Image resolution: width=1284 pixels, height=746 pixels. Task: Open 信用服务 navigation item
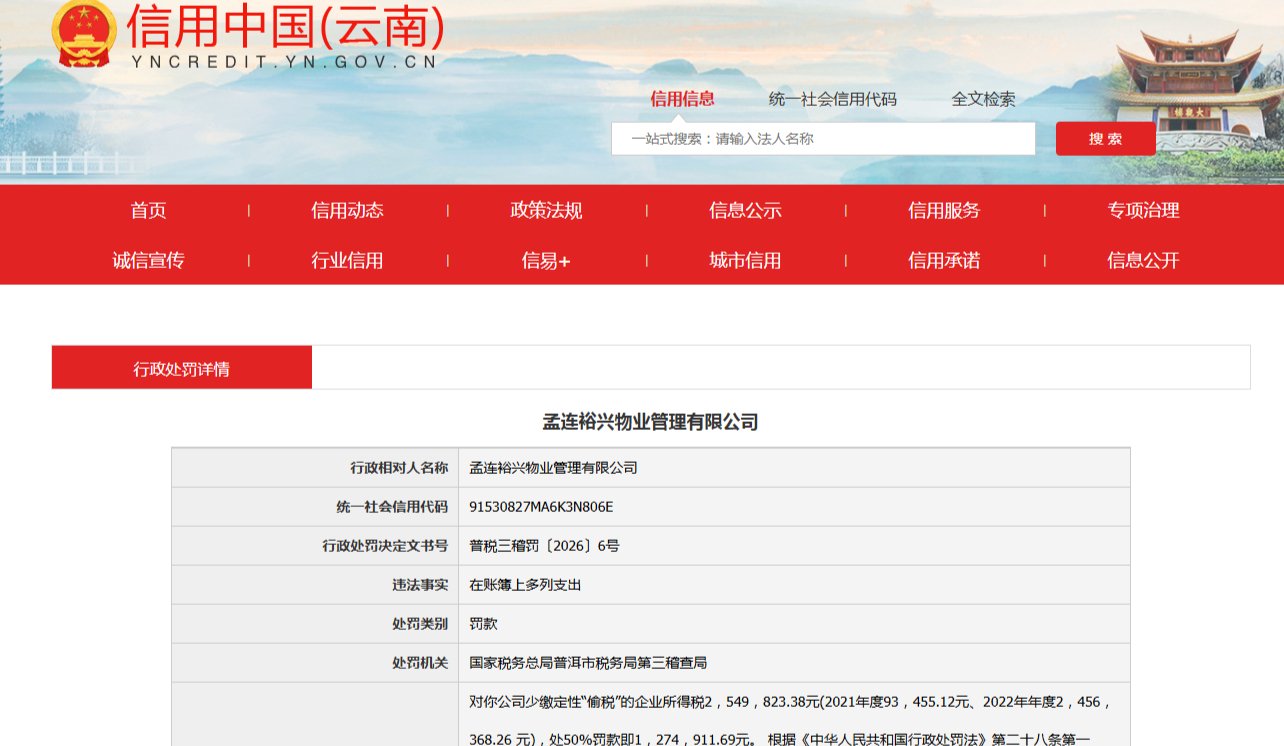(944, 210)
